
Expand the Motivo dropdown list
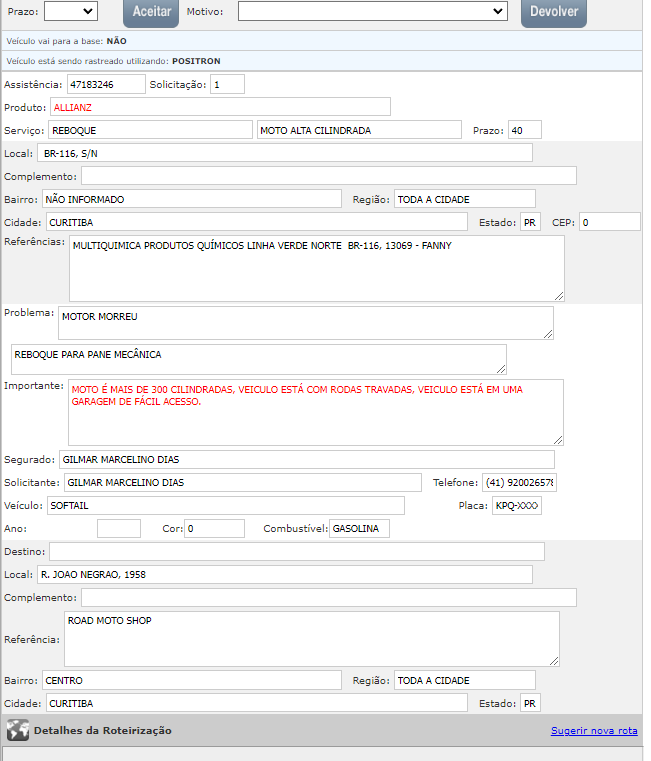(x=372, y=11)
